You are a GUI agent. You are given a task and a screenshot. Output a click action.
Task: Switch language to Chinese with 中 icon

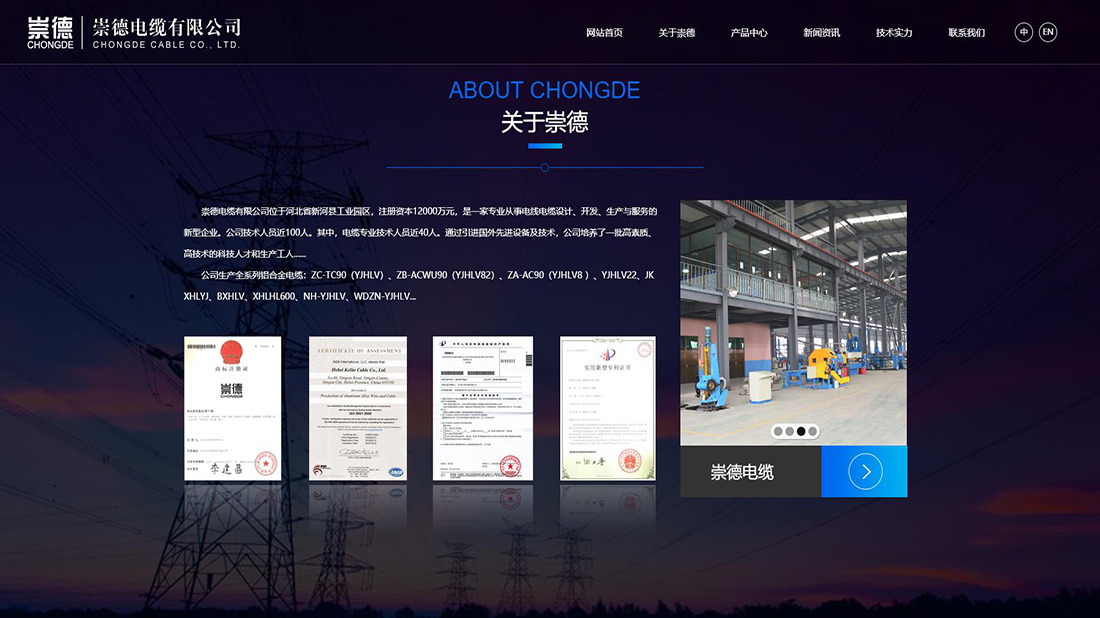point(1024,32)
